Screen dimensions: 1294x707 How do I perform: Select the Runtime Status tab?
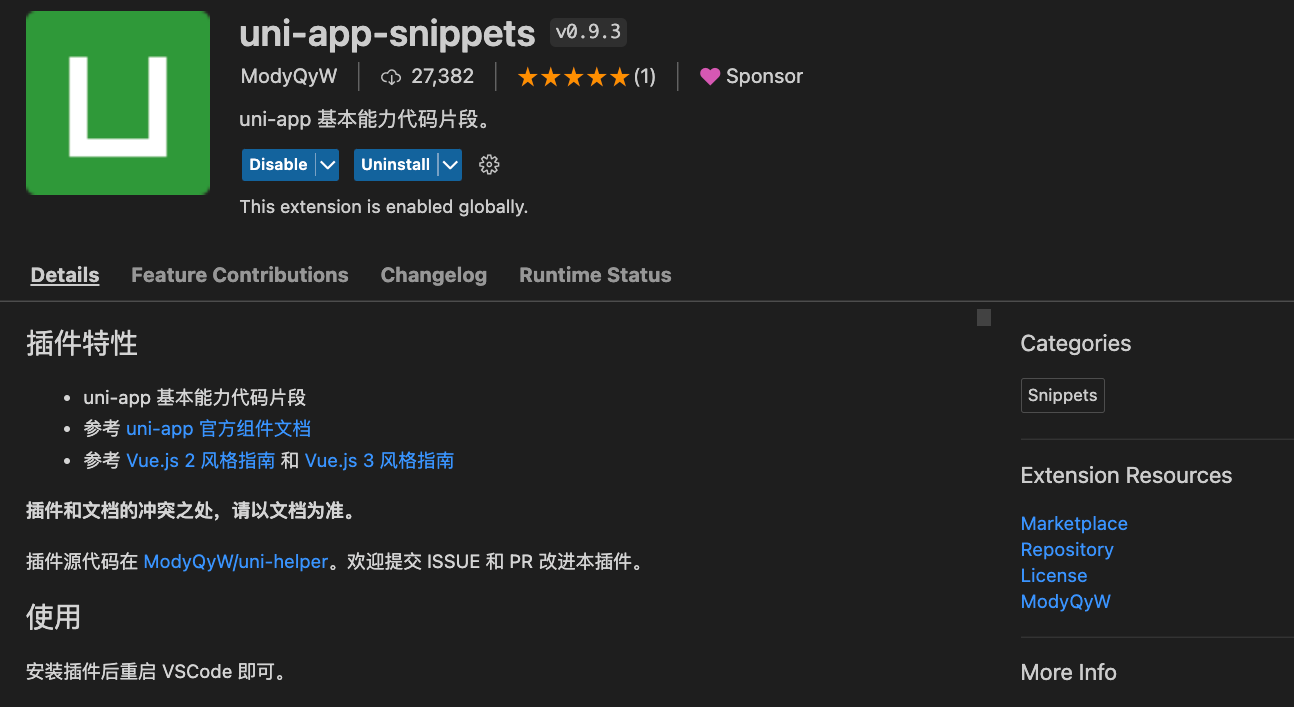click(595, 275)
